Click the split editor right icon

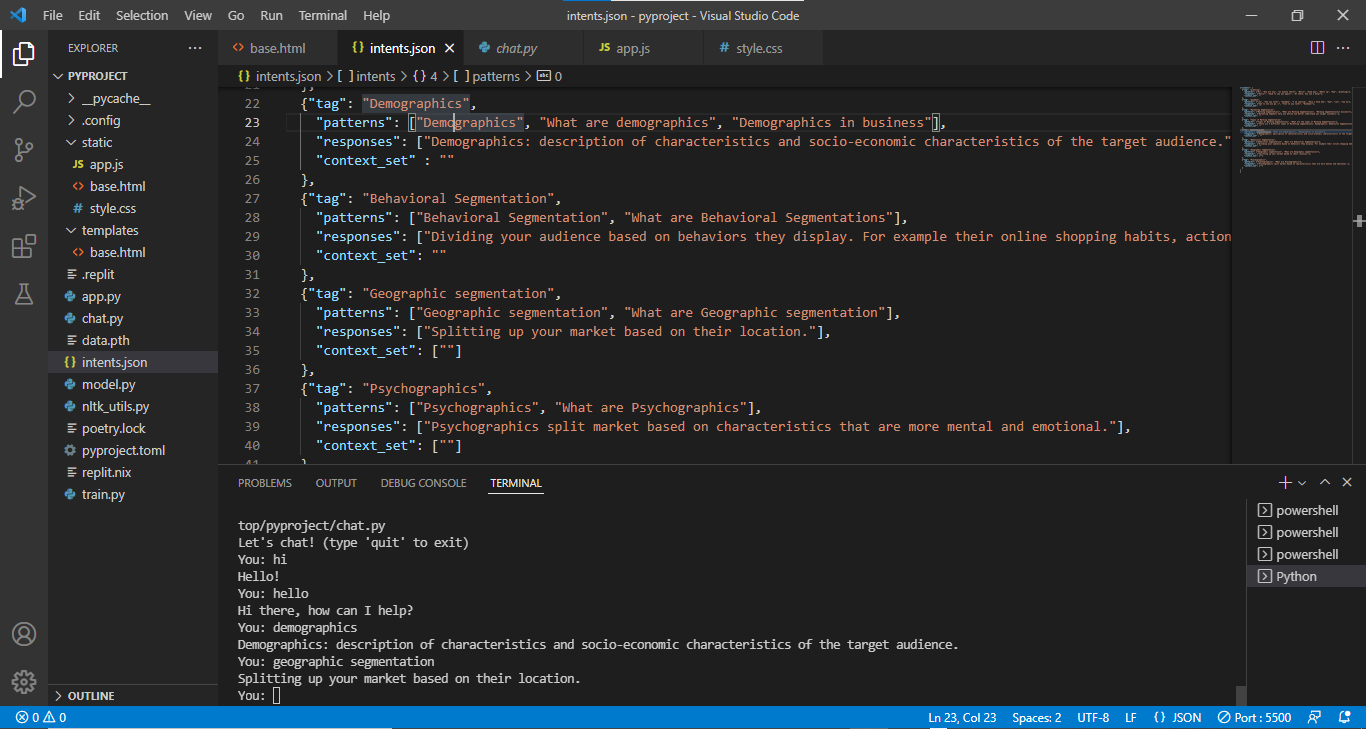(x=1317, y=48)
